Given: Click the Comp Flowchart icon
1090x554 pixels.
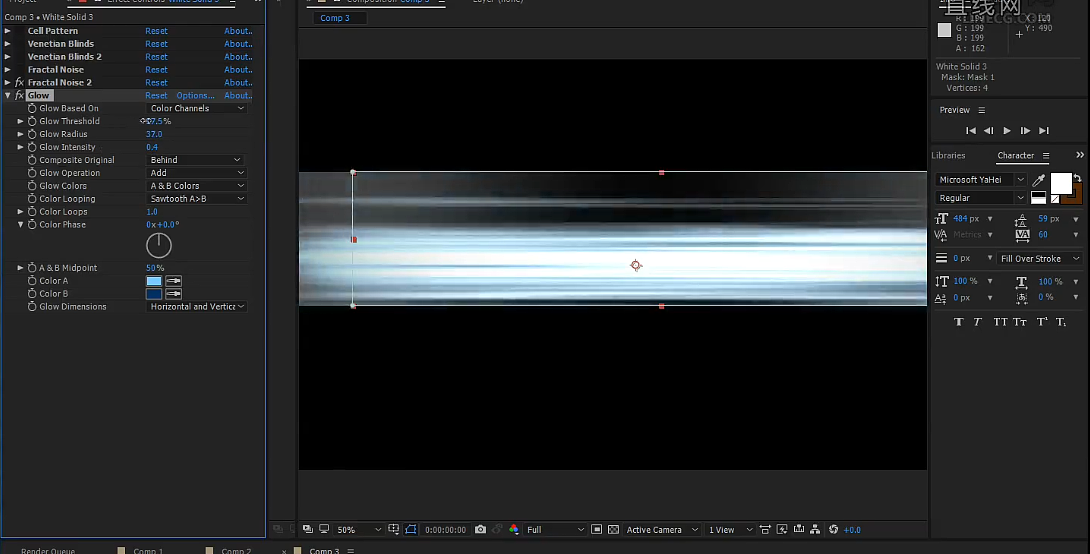Looking at the screenshot, I should coord(815,530).
